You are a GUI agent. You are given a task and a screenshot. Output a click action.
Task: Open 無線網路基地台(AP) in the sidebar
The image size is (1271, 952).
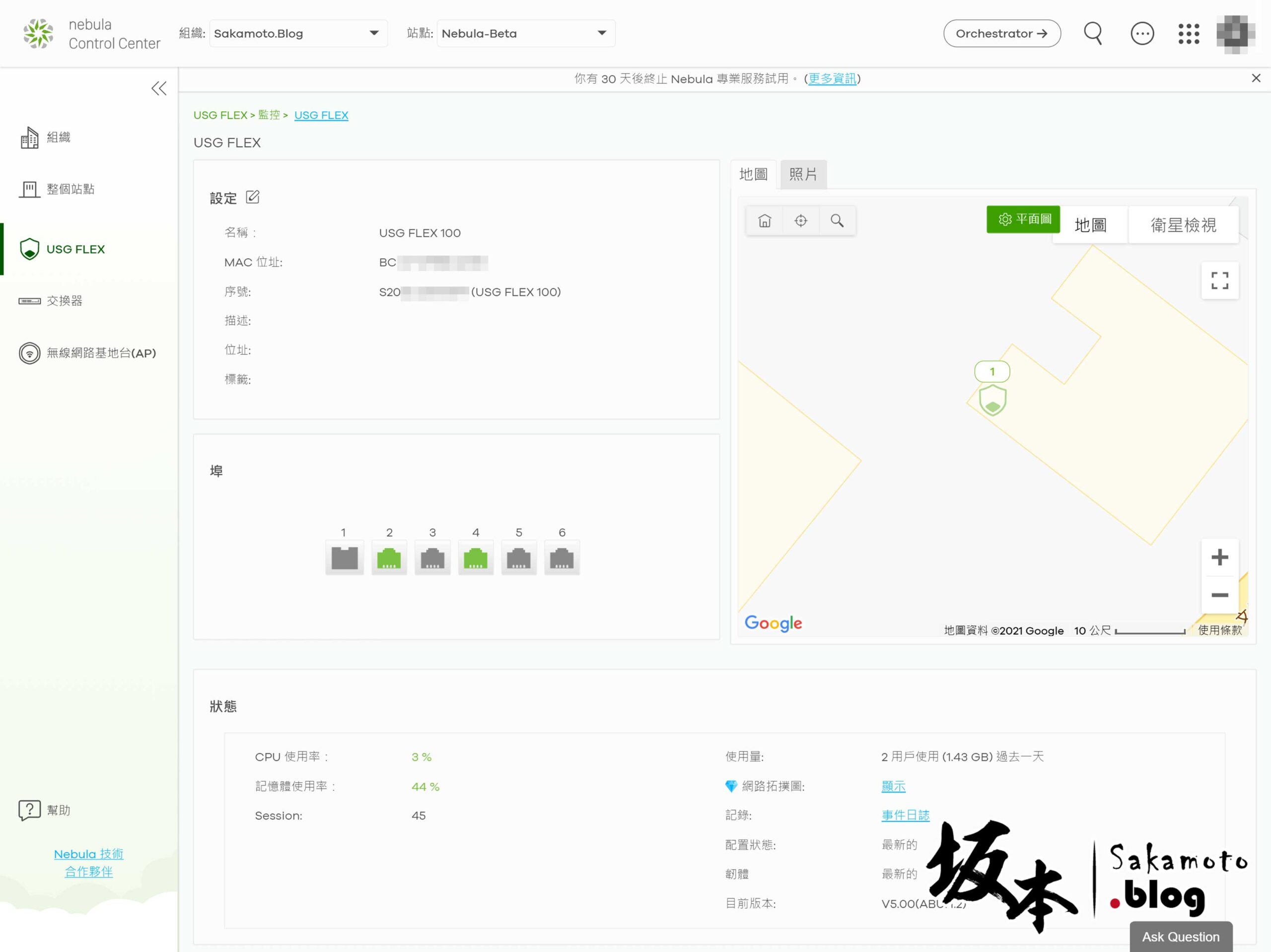[87, 353]
